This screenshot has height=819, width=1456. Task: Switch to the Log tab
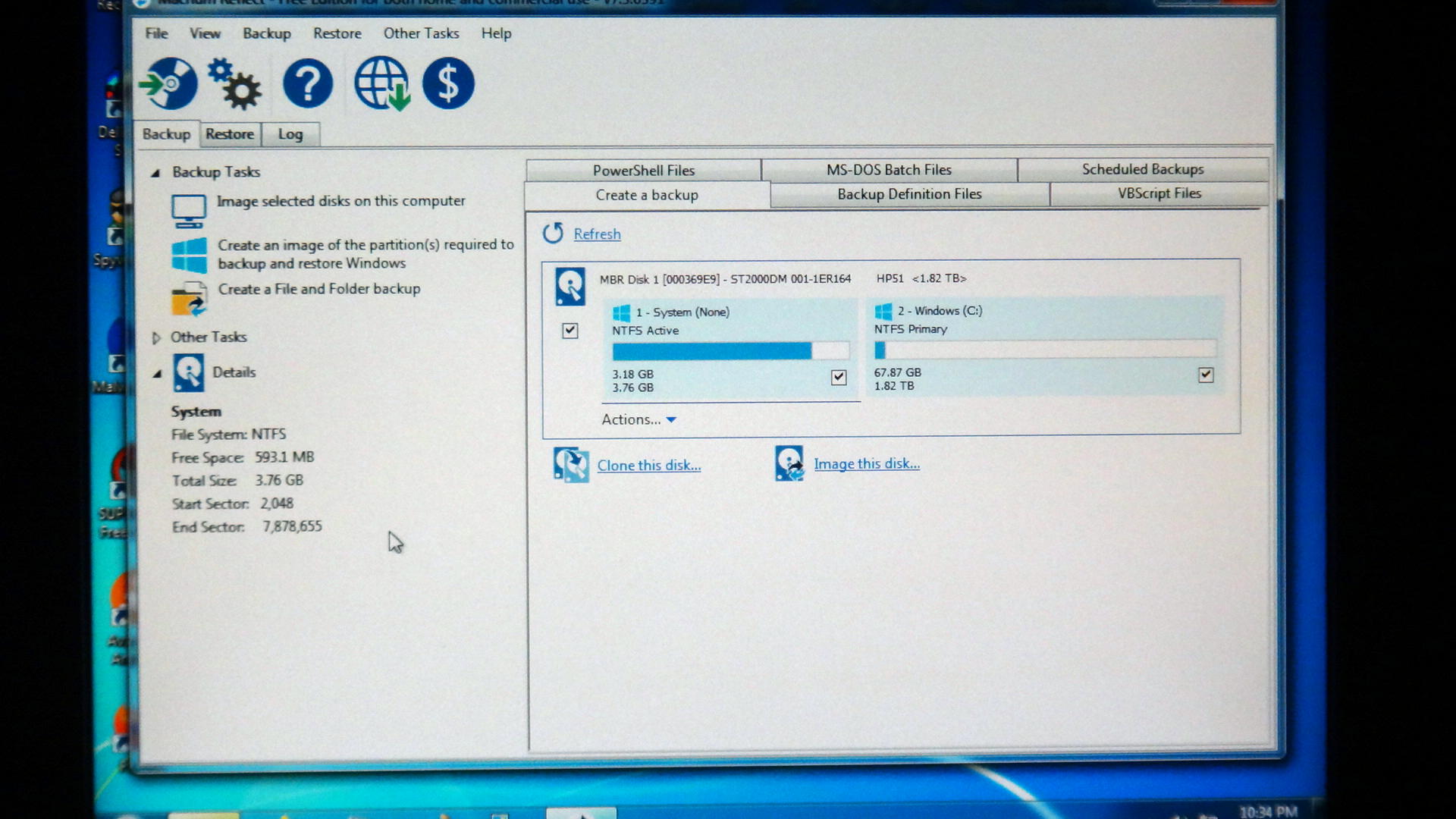(290, 134)
